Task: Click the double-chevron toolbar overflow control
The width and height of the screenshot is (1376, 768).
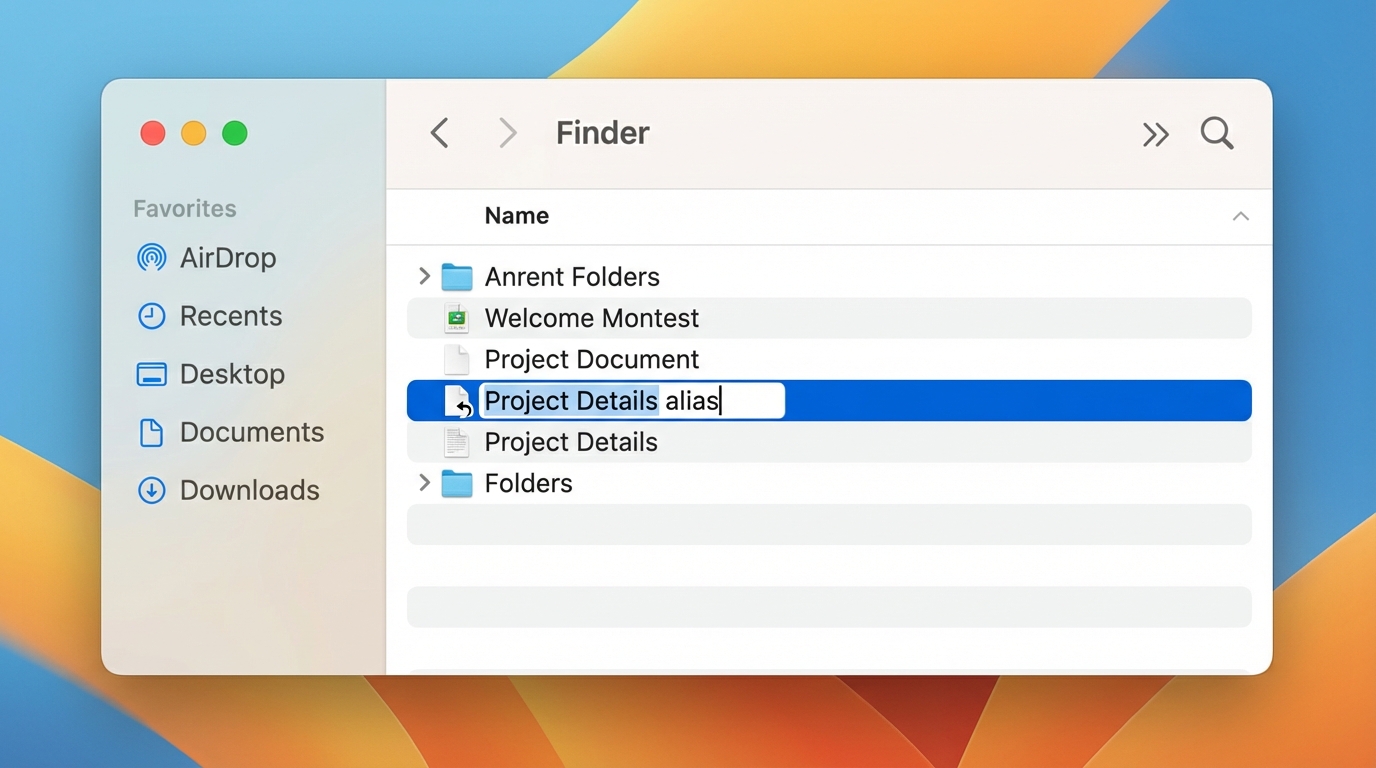Action: click(x=1156, y=133)
